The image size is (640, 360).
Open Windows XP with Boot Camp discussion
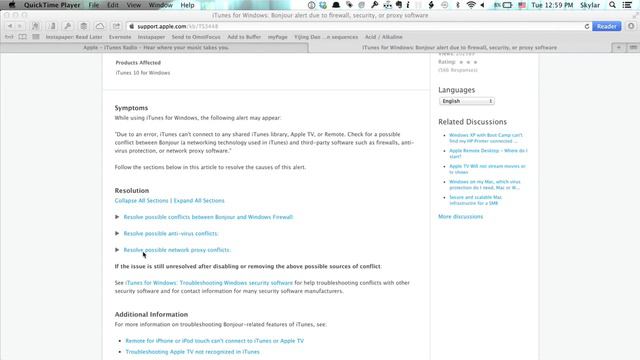coord(486,138)
